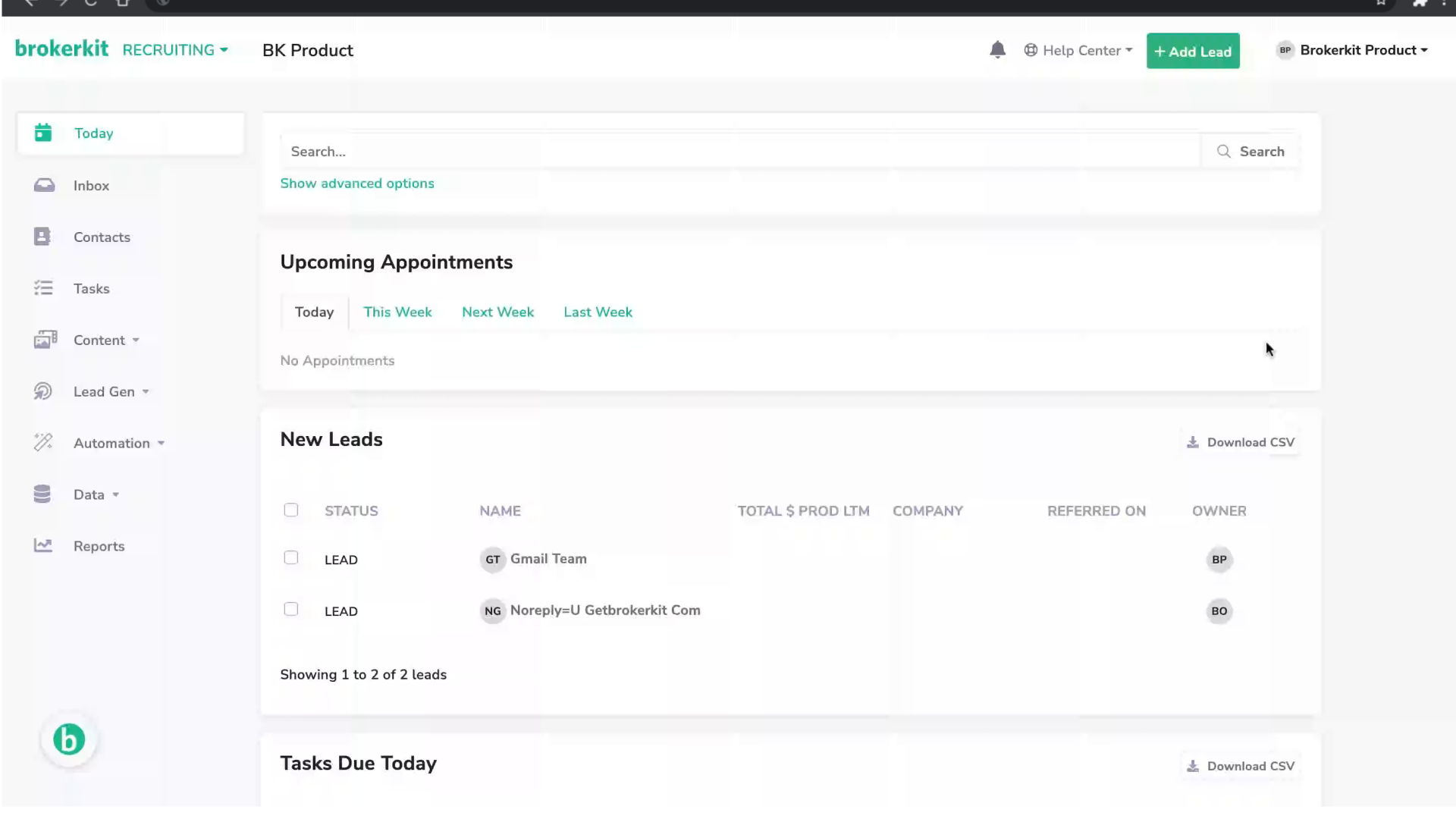Go to Contacts in the sidebar
The image size is (1456, 819).
[x=102, y=237]
